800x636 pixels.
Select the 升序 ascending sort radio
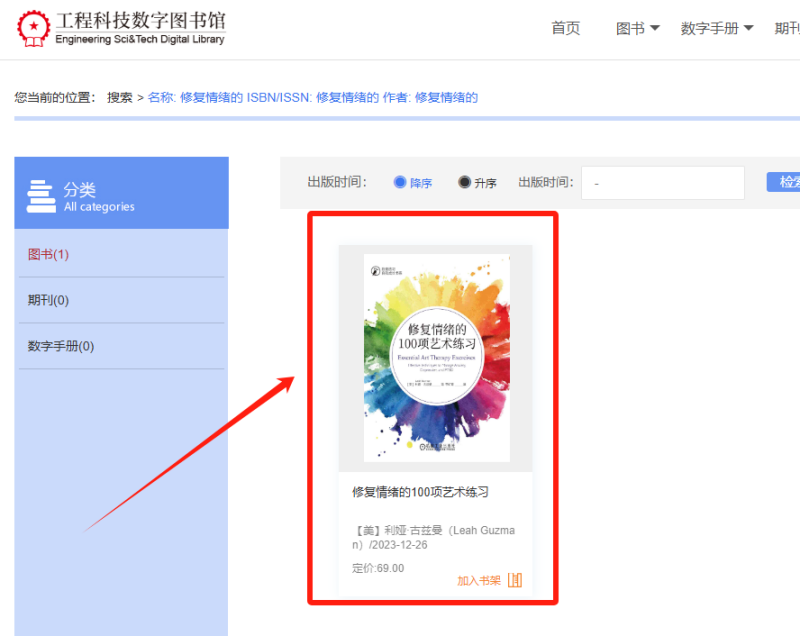coord(464,182)
